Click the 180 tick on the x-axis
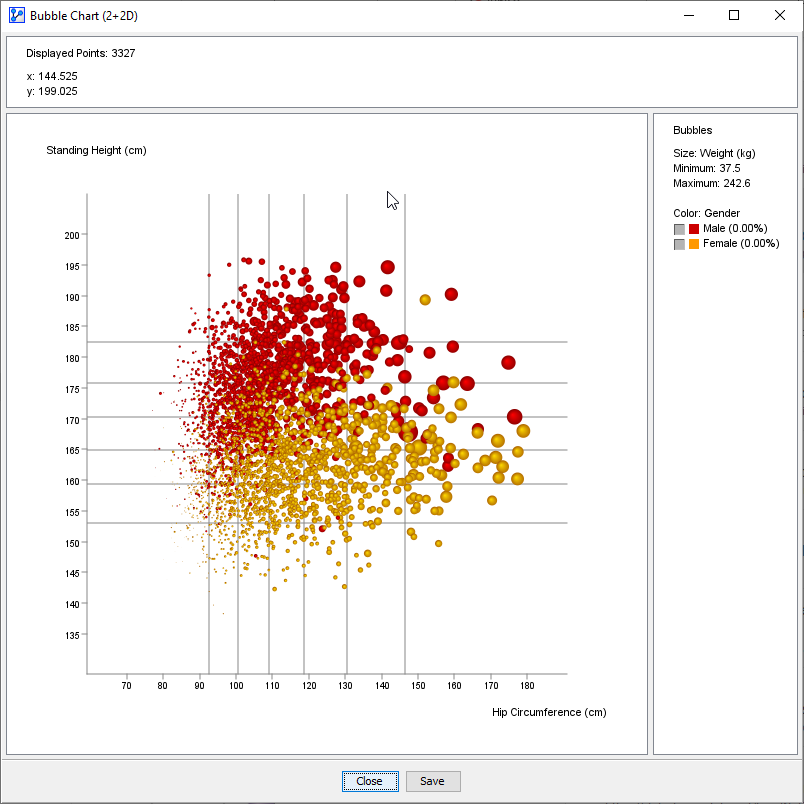 [527, 686]
